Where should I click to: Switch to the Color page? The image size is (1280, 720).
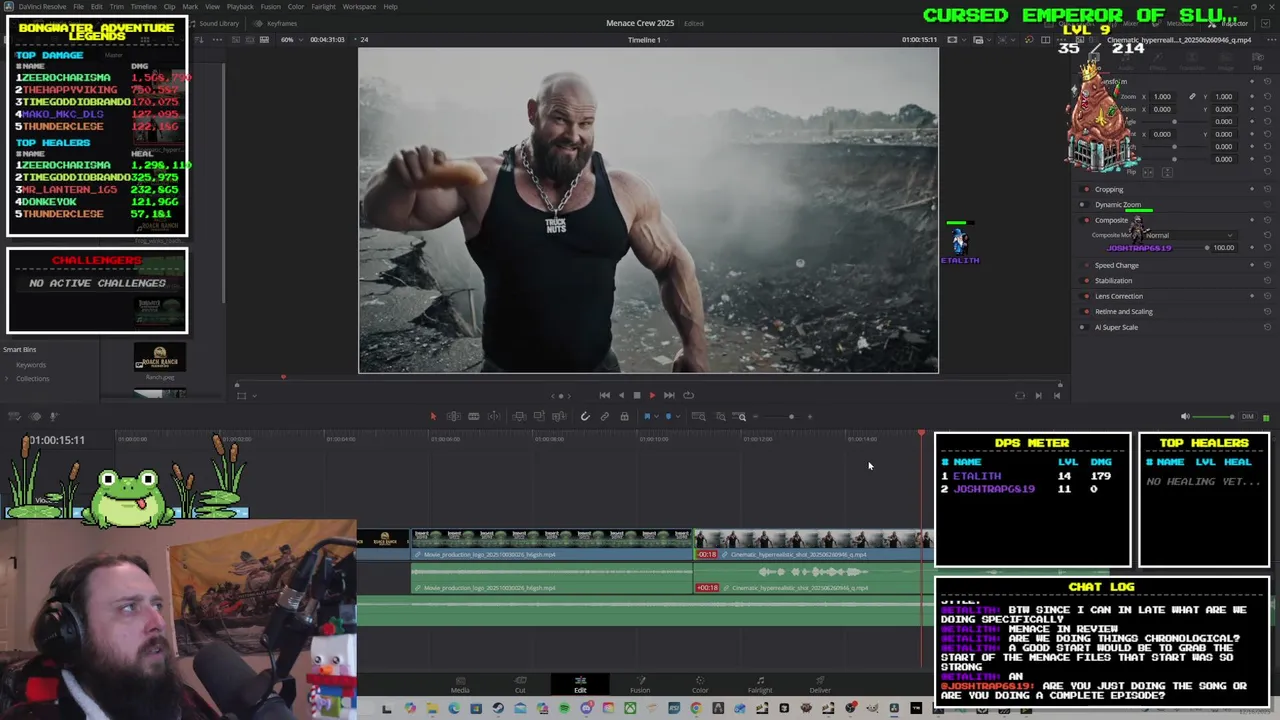[x=700, y=685]
